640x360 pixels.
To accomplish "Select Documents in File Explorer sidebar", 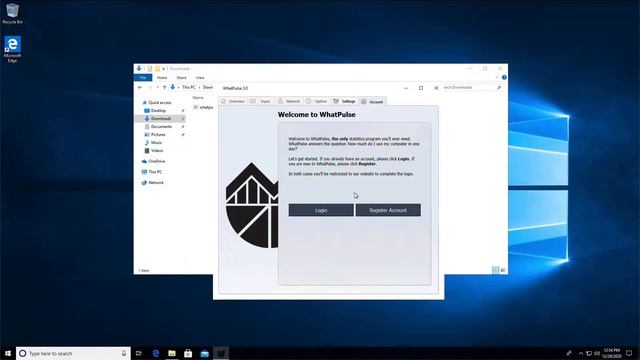I will tap(161, 127).
